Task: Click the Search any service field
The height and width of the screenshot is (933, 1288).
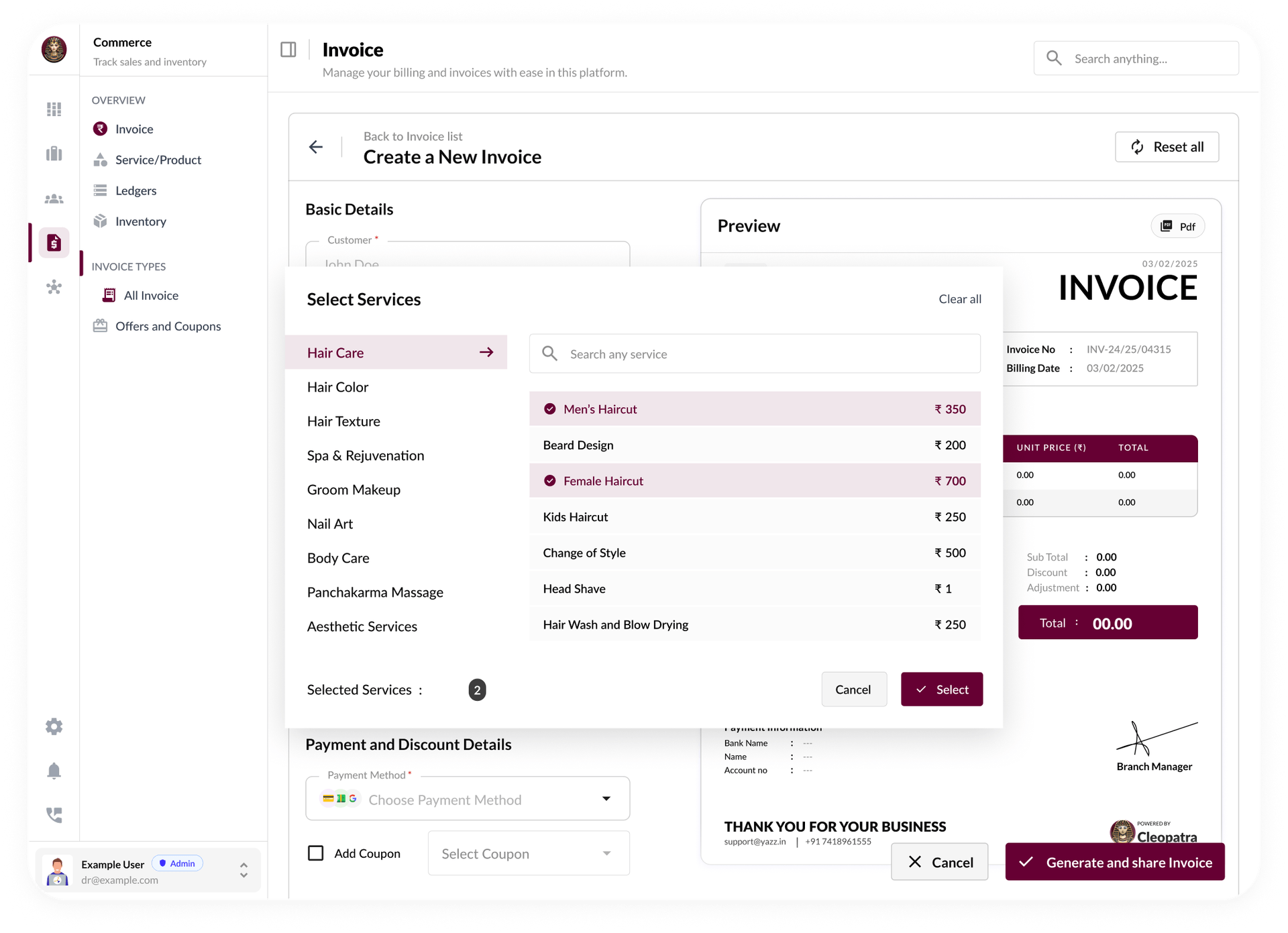Action: [755, 353]
